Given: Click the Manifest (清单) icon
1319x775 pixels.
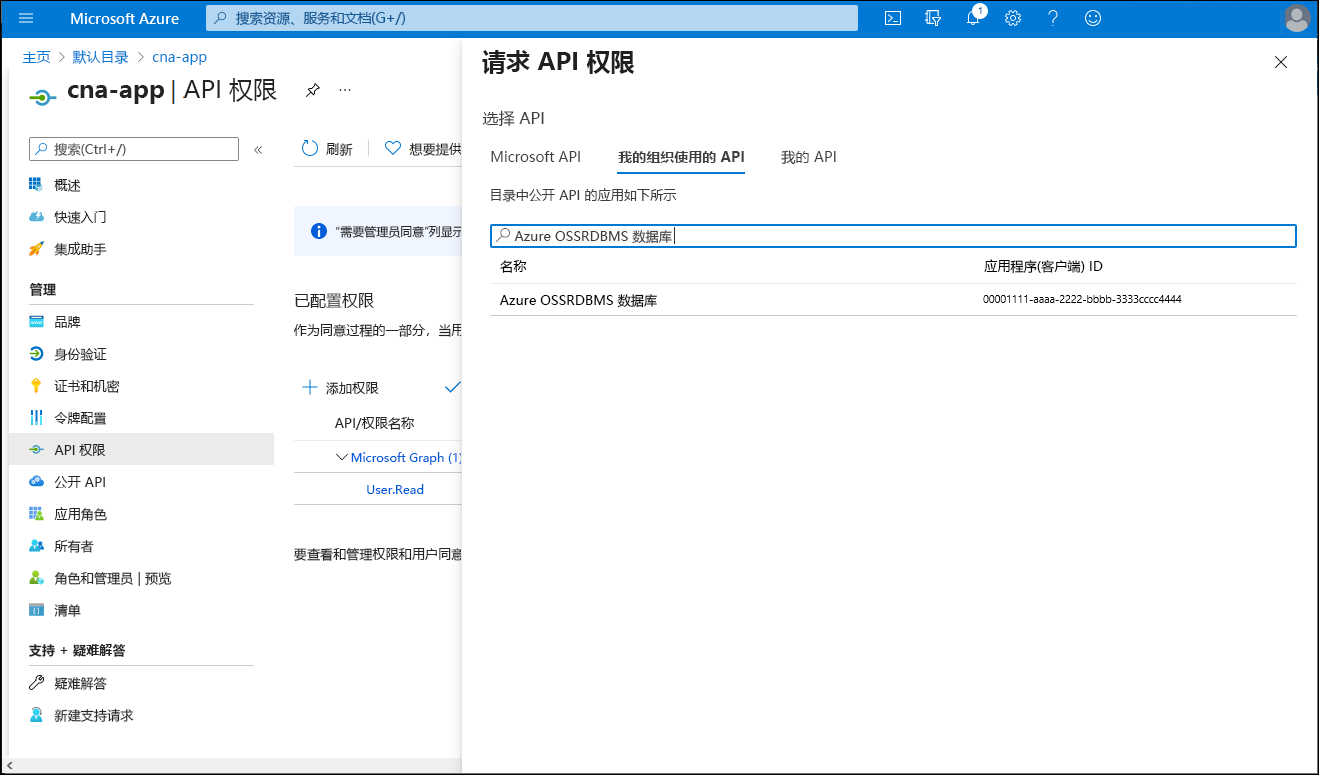Looking at the screenshot, I should point(36,610).
